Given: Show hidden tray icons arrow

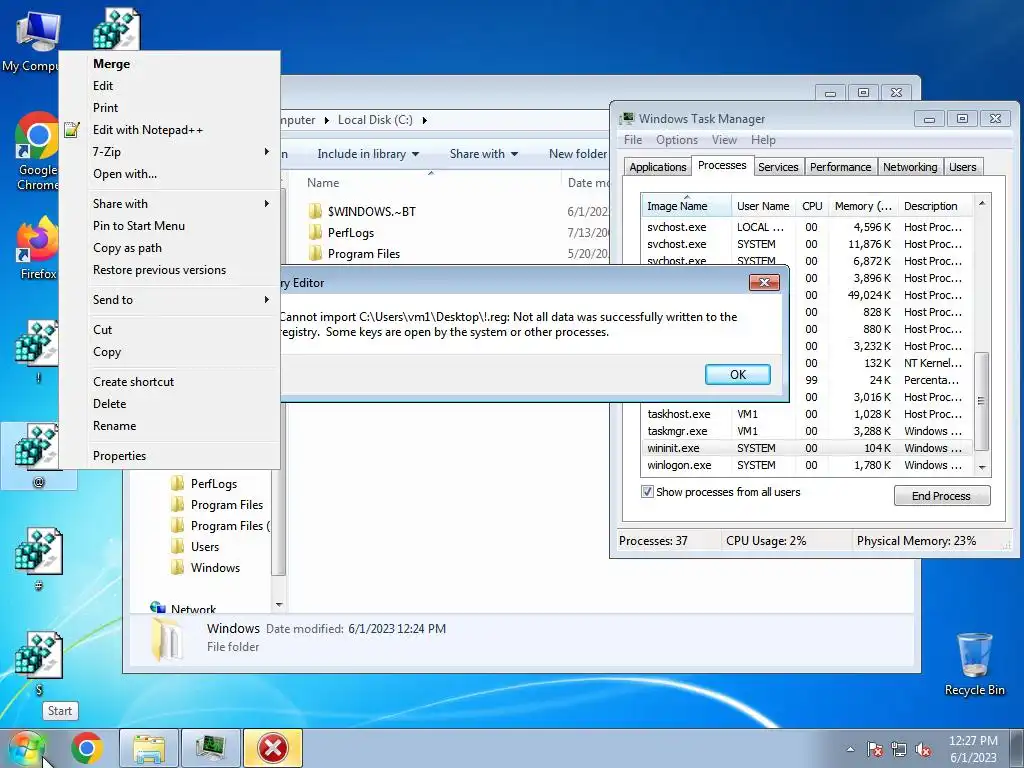Looking at the screenshot, I should 850,749.
